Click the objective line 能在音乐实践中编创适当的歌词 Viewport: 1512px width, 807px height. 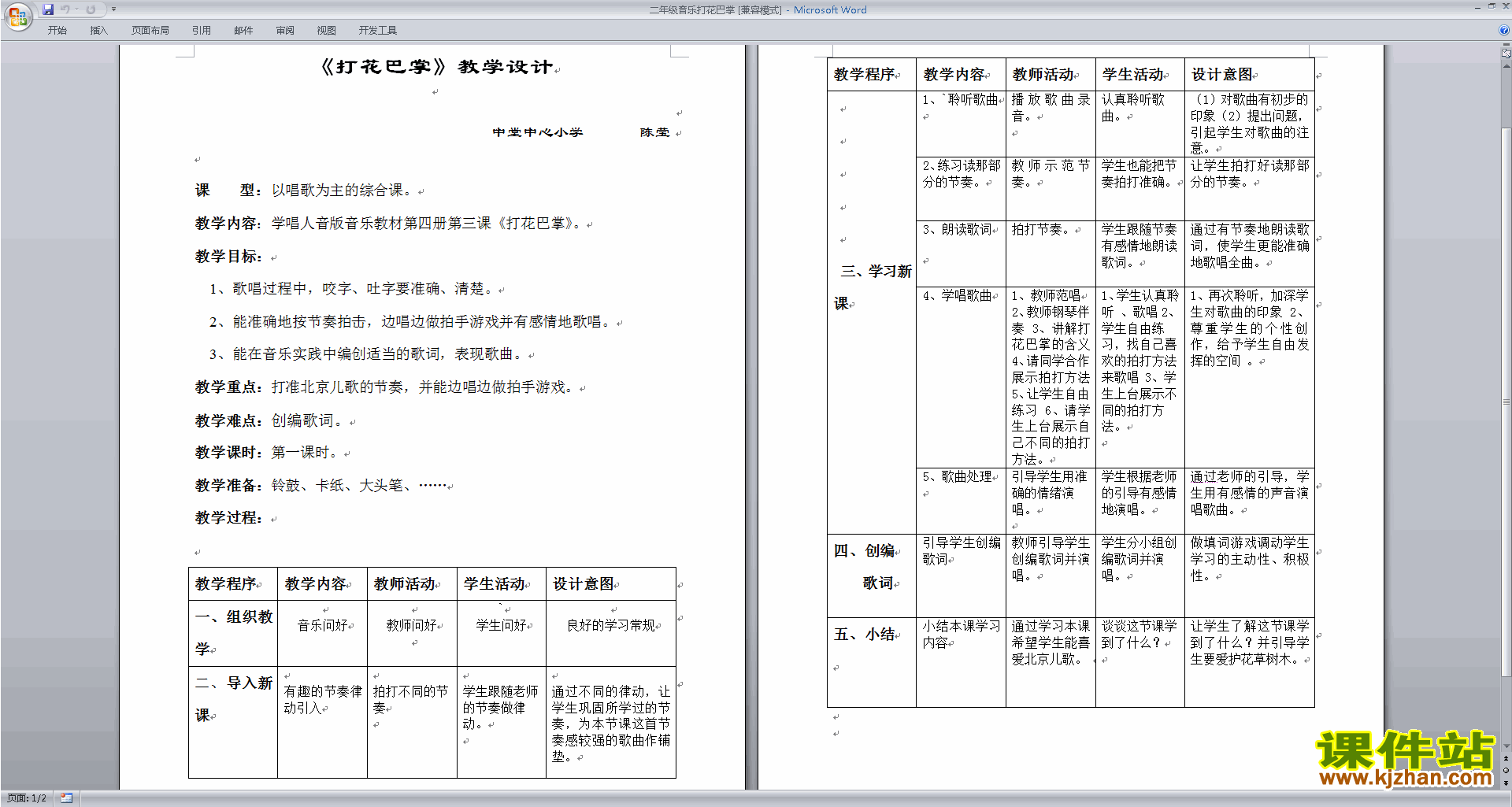(x=367, y=354)
